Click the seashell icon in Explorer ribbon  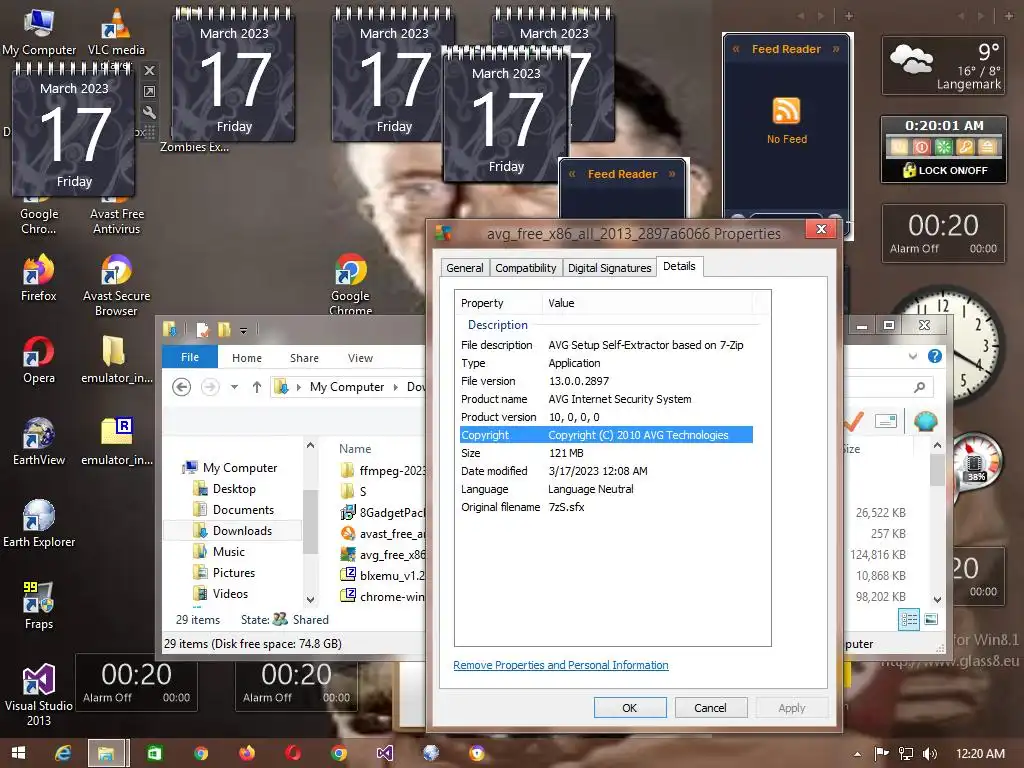[925, 422]
